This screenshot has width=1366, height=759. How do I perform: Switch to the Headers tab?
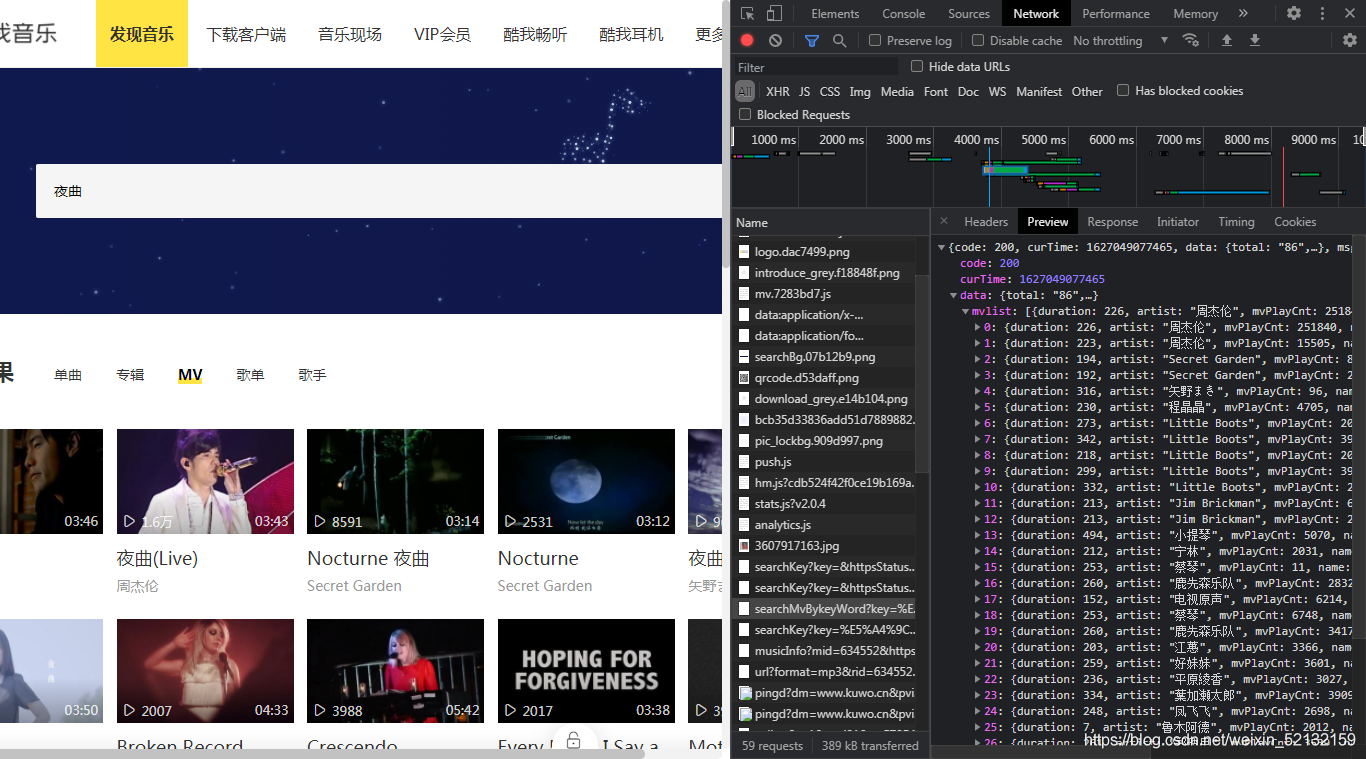point(986,221)
